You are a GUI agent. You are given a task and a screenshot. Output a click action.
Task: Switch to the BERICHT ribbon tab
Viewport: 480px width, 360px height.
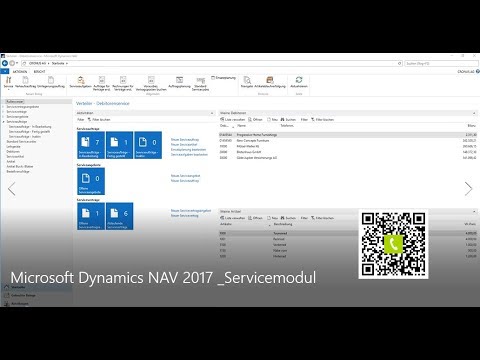click(39, 72)
